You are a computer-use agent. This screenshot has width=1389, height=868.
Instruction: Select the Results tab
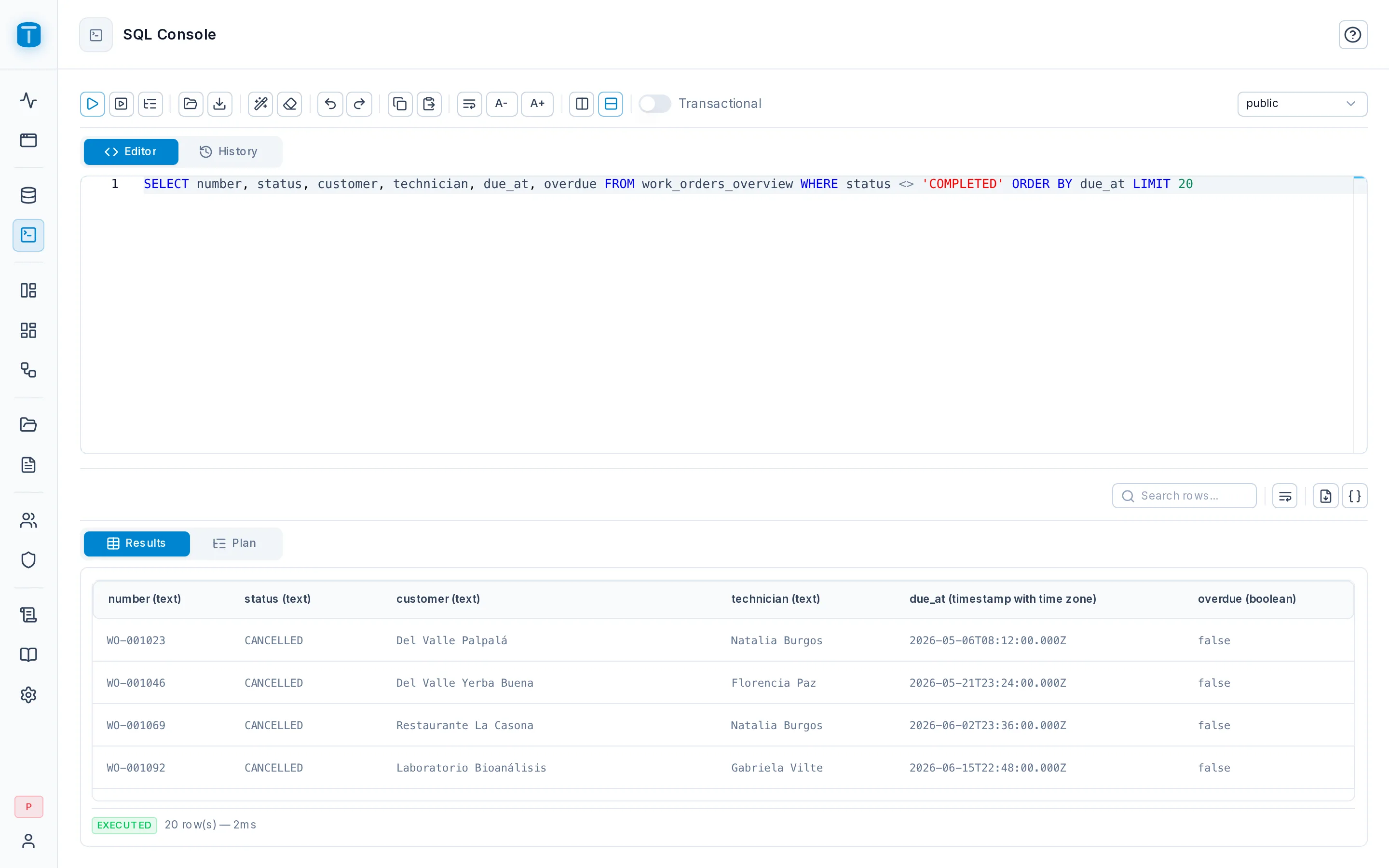click(x=136, y=543)
